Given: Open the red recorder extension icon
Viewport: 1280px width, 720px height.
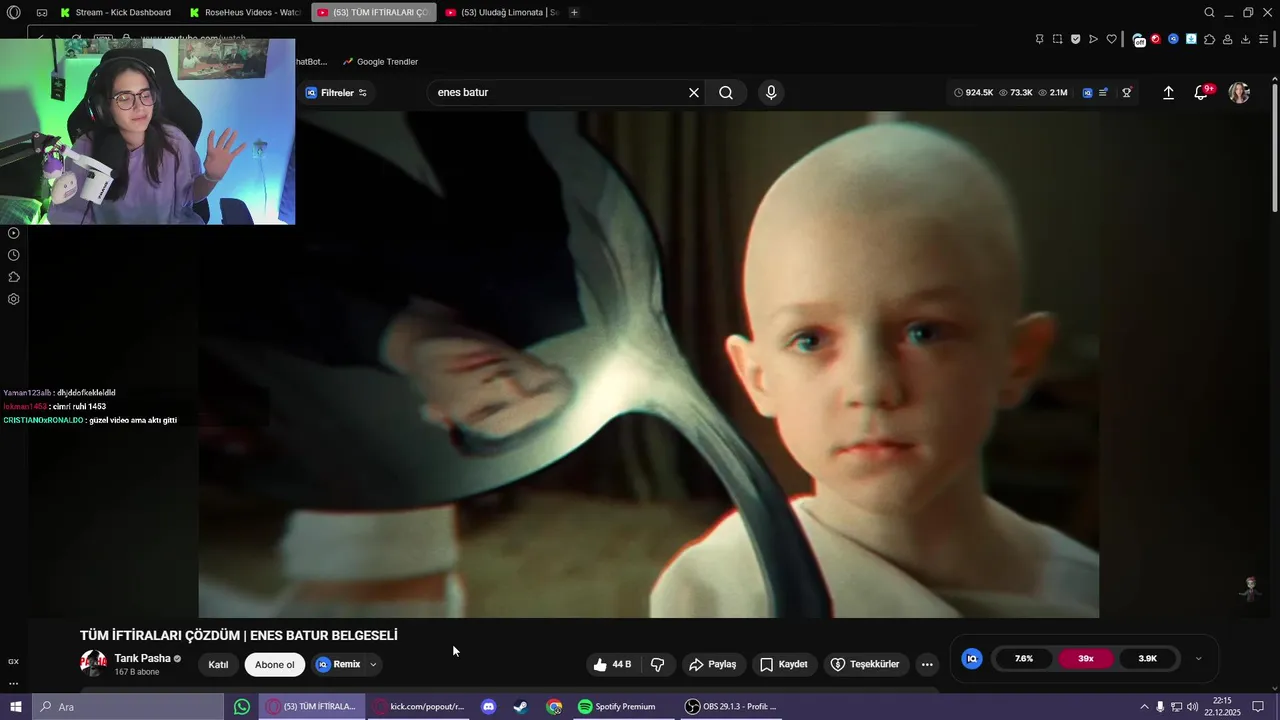Looking at the screenshot, I should 1156,39.
